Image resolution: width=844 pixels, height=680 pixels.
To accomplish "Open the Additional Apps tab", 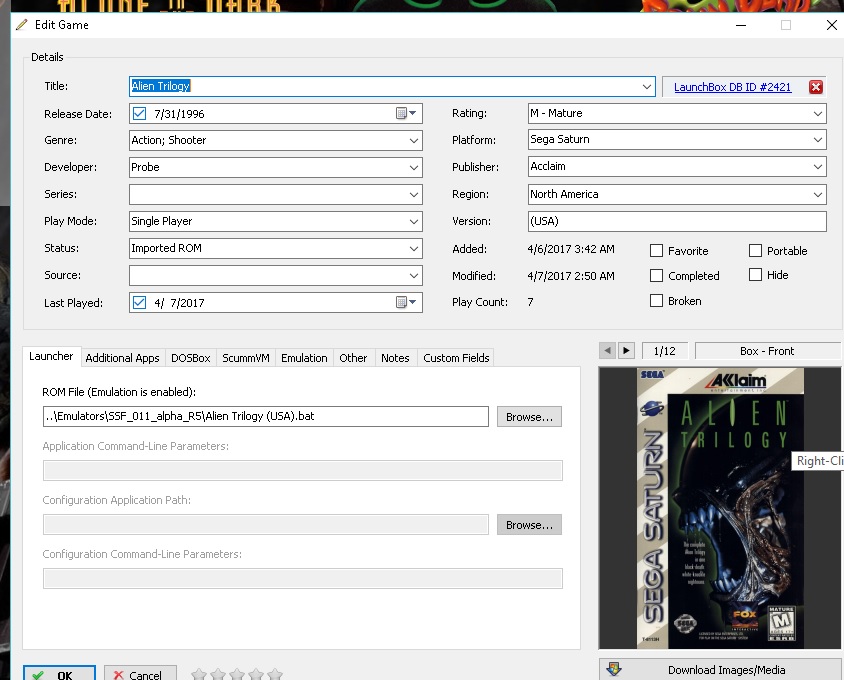I will coord(122,358).
